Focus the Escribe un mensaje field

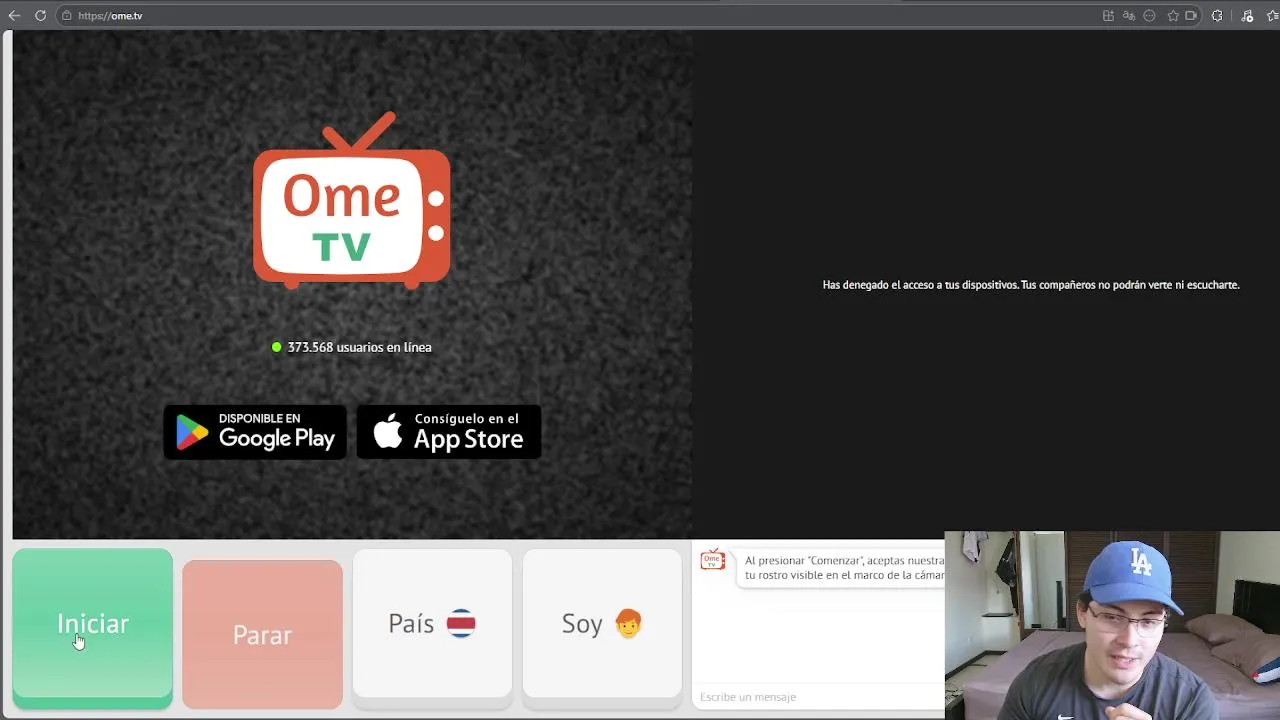(820, 697)
